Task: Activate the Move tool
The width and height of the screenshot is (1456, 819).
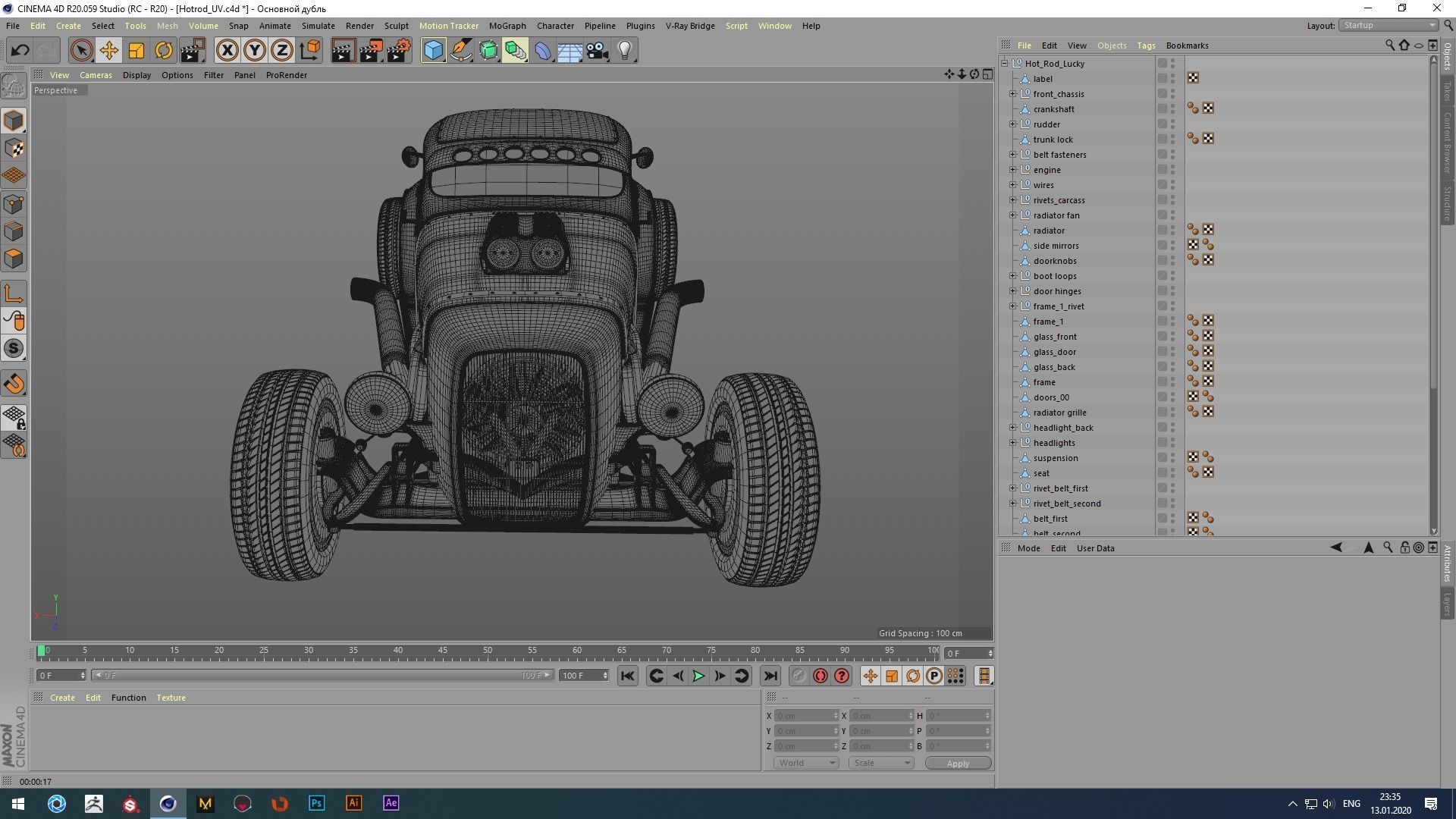Action: (108, 51)
